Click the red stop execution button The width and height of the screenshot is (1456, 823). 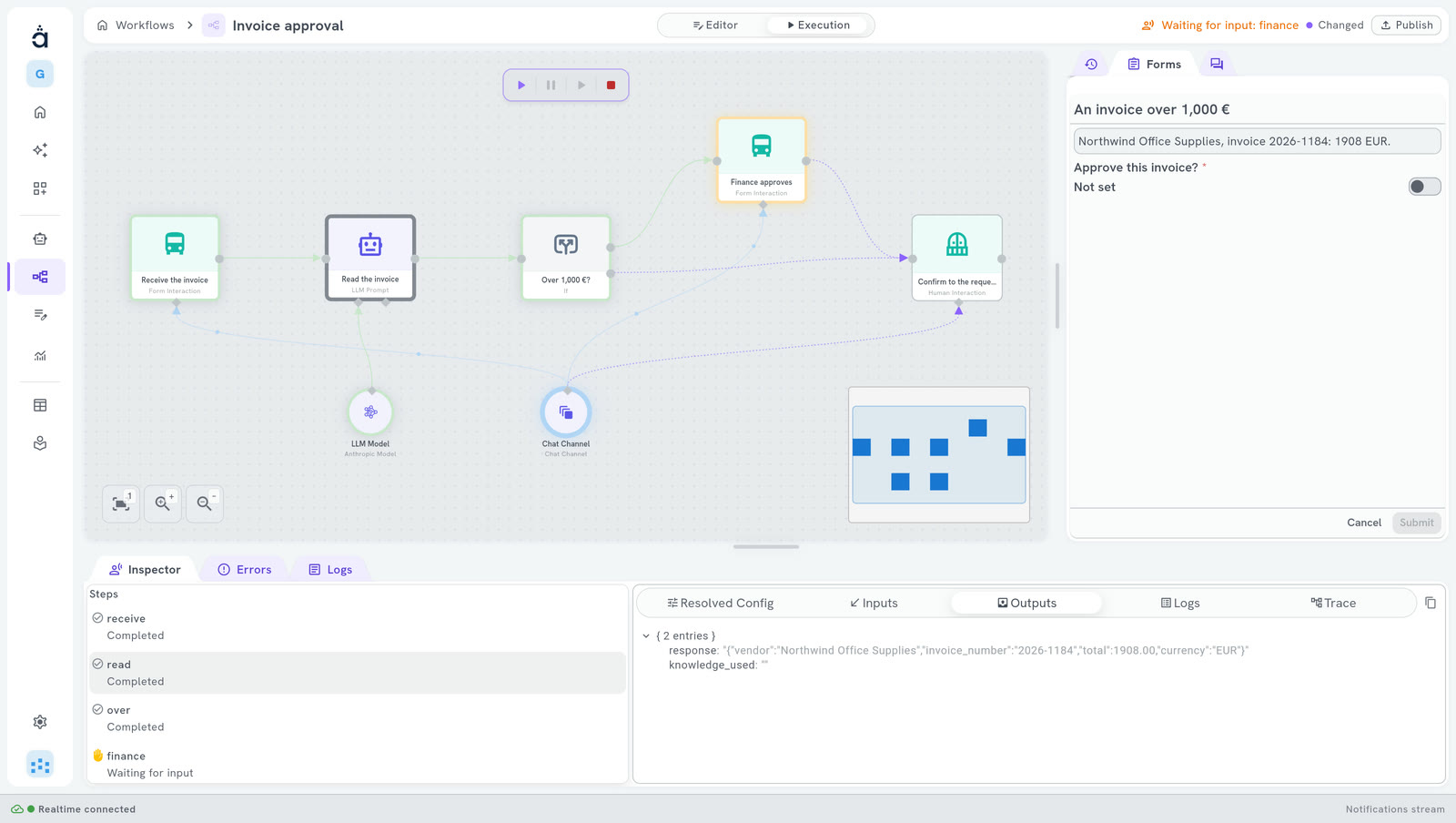(x=612, y=86)
